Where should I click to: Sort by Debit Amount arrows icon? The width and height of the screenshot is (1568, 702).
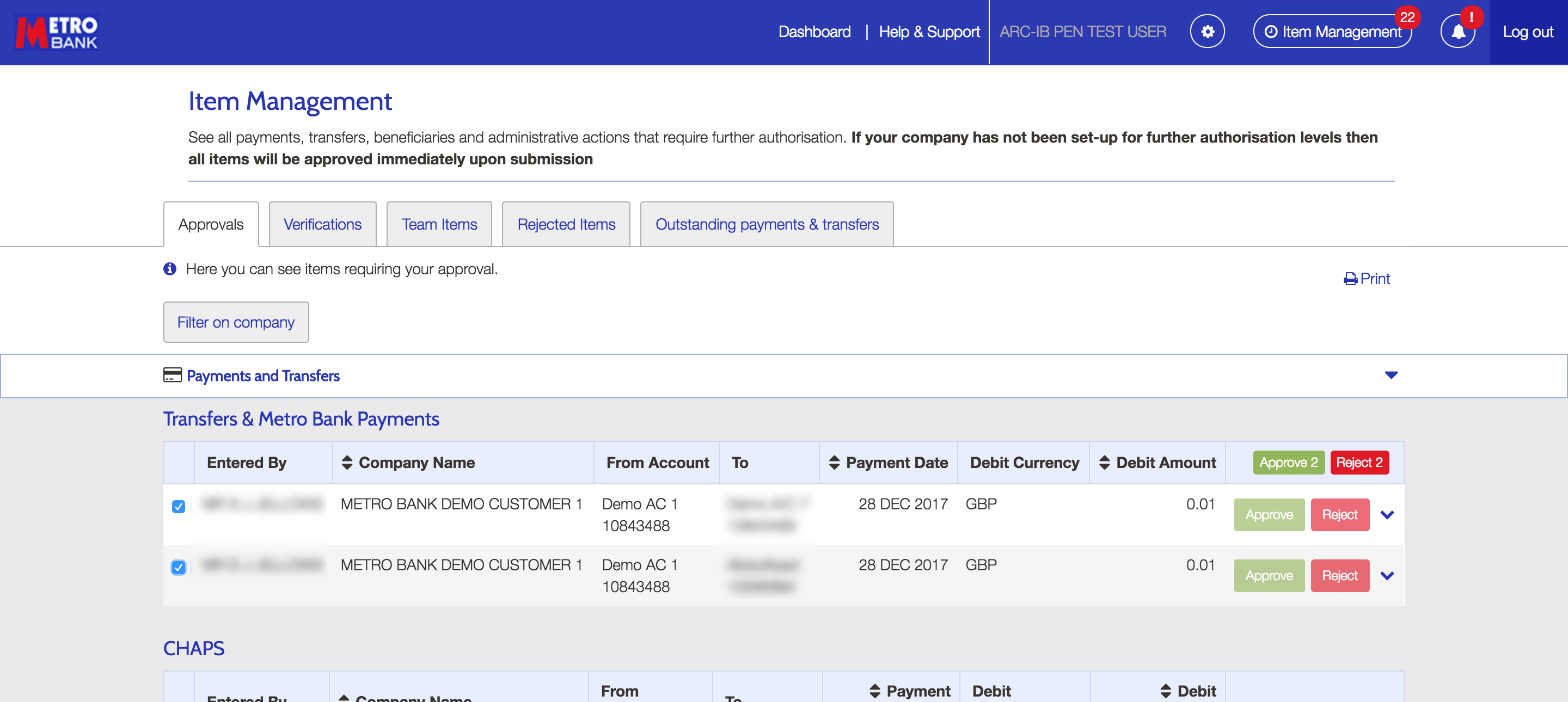pyautogui.click(x=1104, y=463)
